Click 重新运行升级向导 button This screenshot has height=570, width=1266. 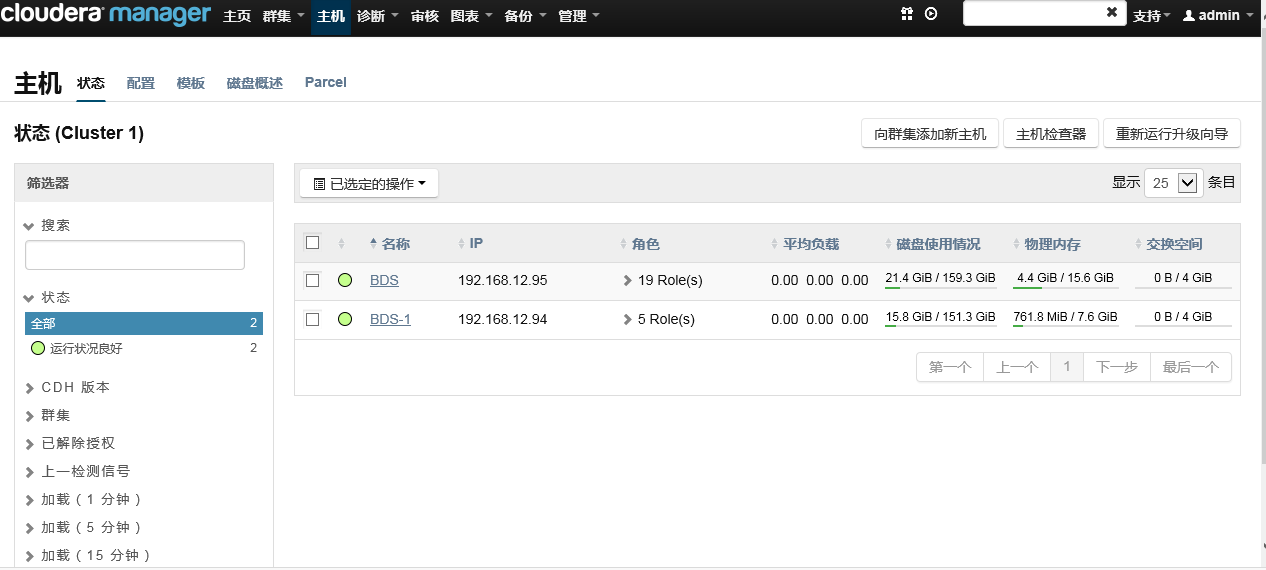pyautogui.click(x=1172, y=133)
